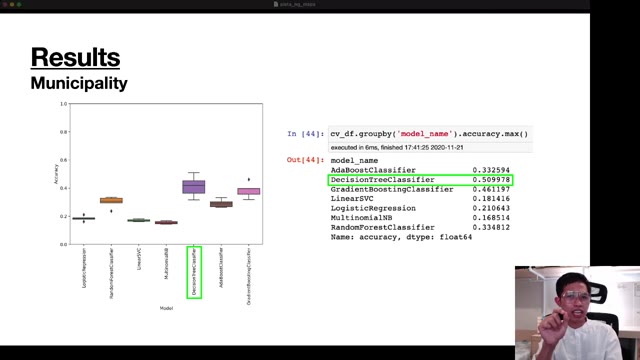
Task: Click the yellow minimize window button
Action: coord(12,4)
